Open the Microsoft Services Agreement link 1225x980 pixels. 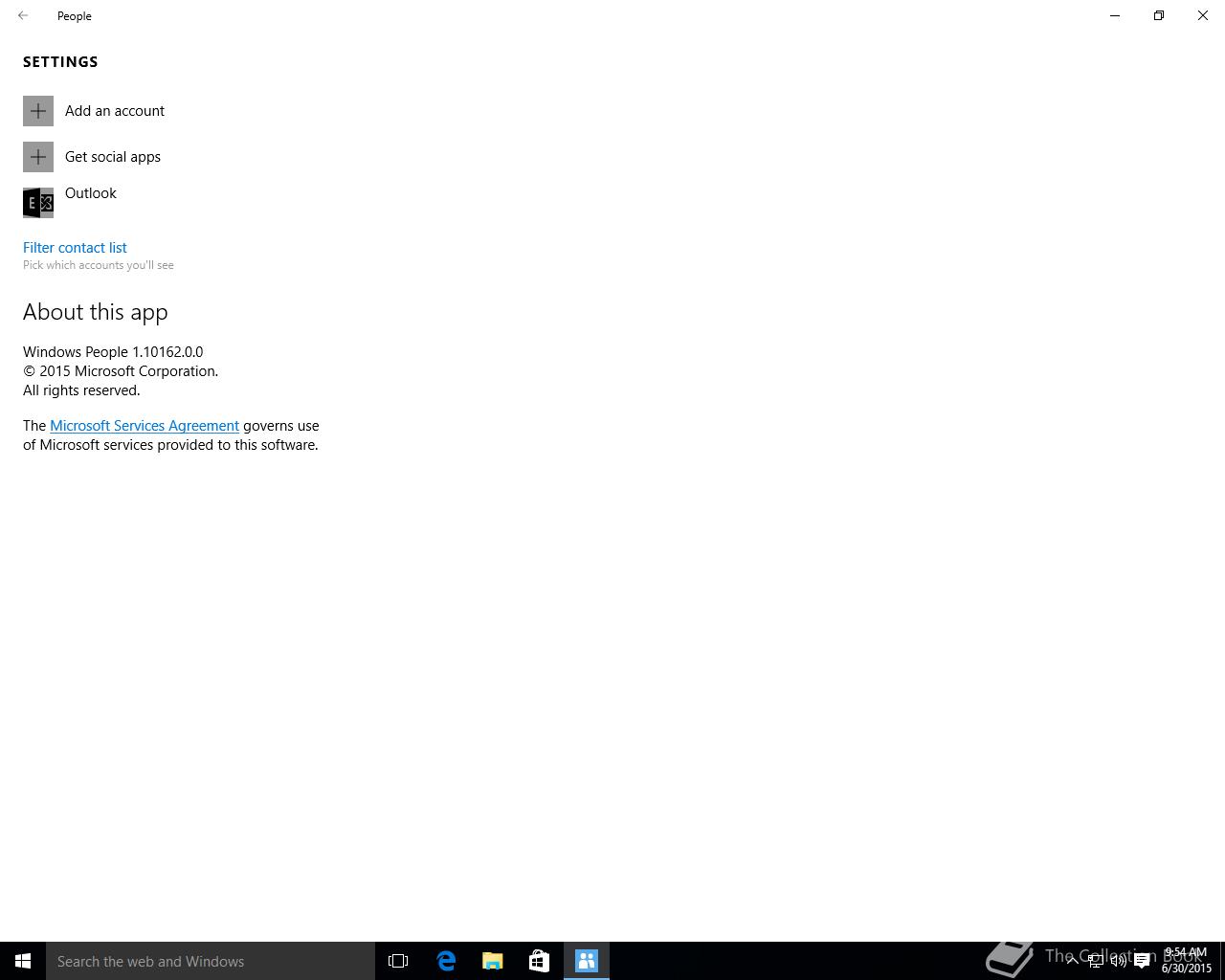click(145, 426)
